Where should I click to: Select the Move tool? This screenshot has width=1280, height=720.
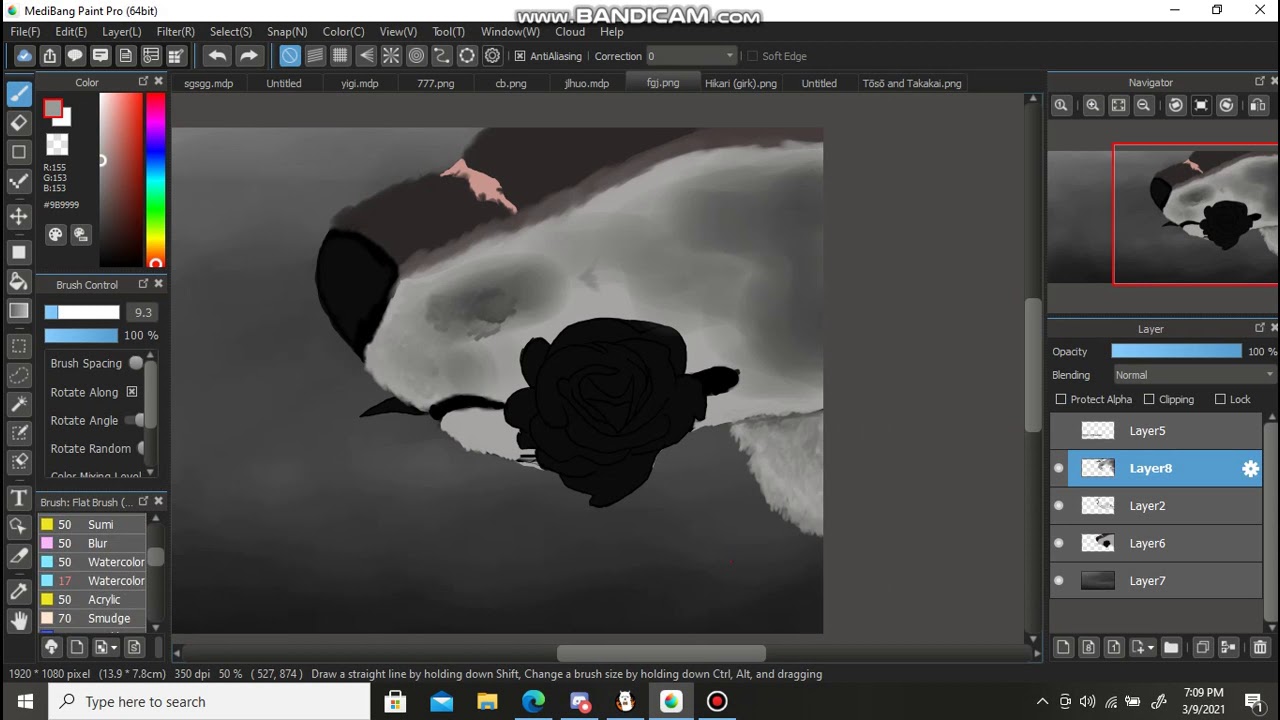coord(19,216)
